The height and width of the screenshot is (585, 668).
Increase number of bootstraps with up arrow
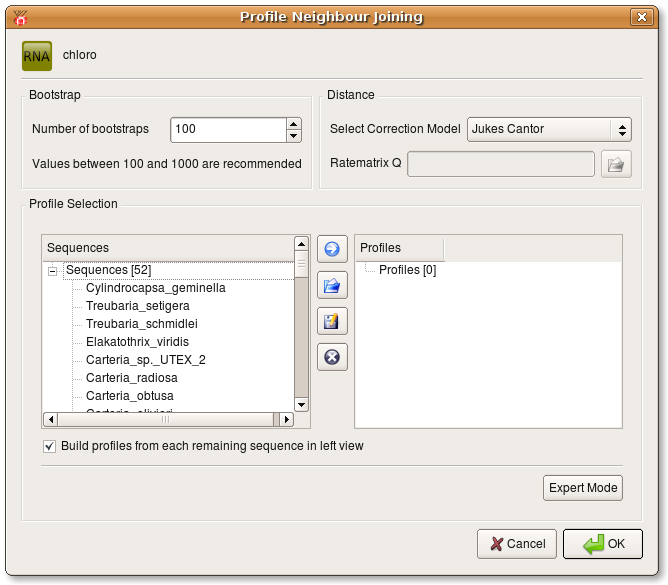pos(293,124)
